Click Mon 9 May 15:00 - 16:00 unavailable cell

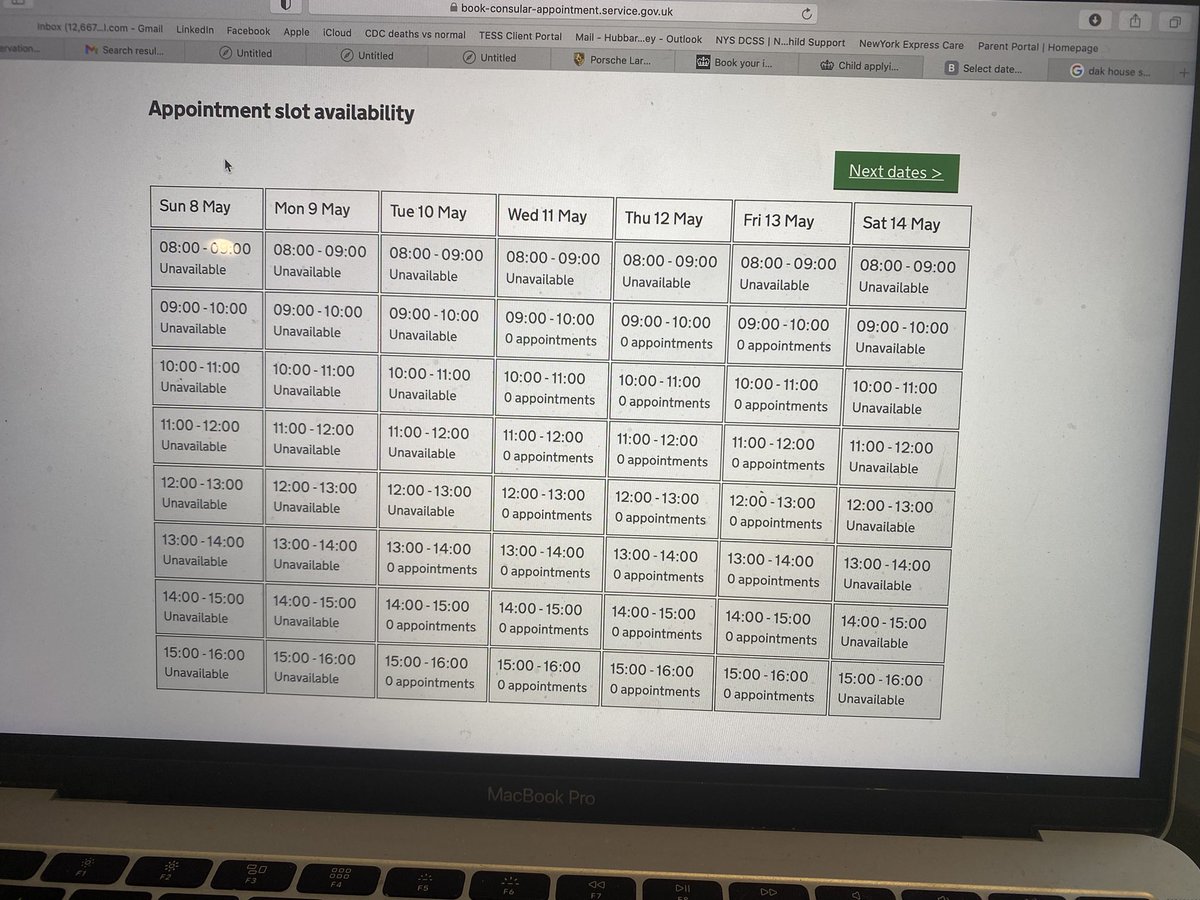318,668
